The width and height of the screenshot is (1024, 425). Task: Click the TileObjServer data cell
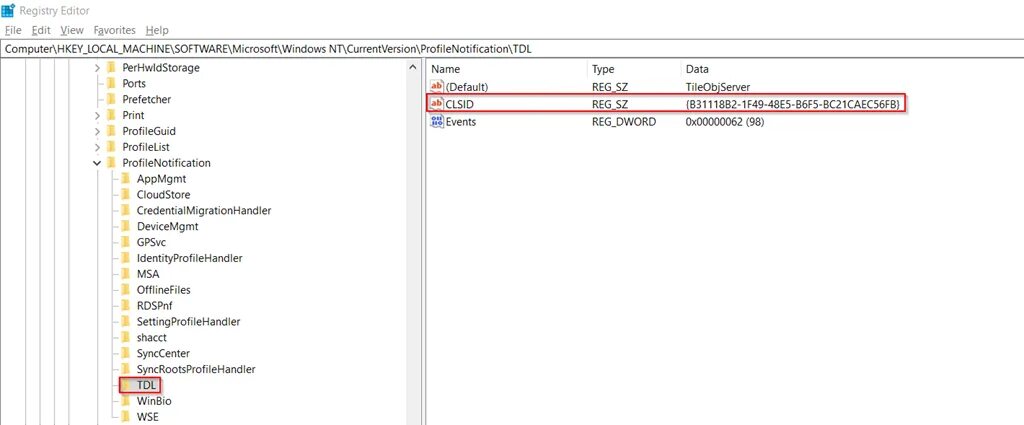[x=718, y=87]
